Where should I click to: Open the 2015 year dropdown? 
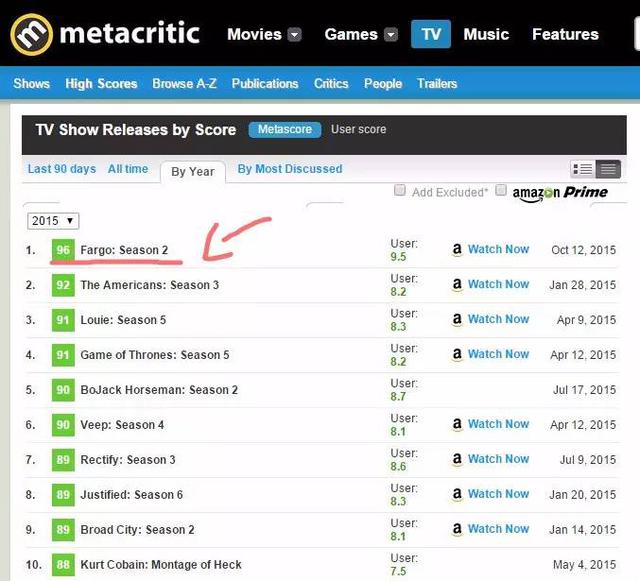tap(53, 221)
